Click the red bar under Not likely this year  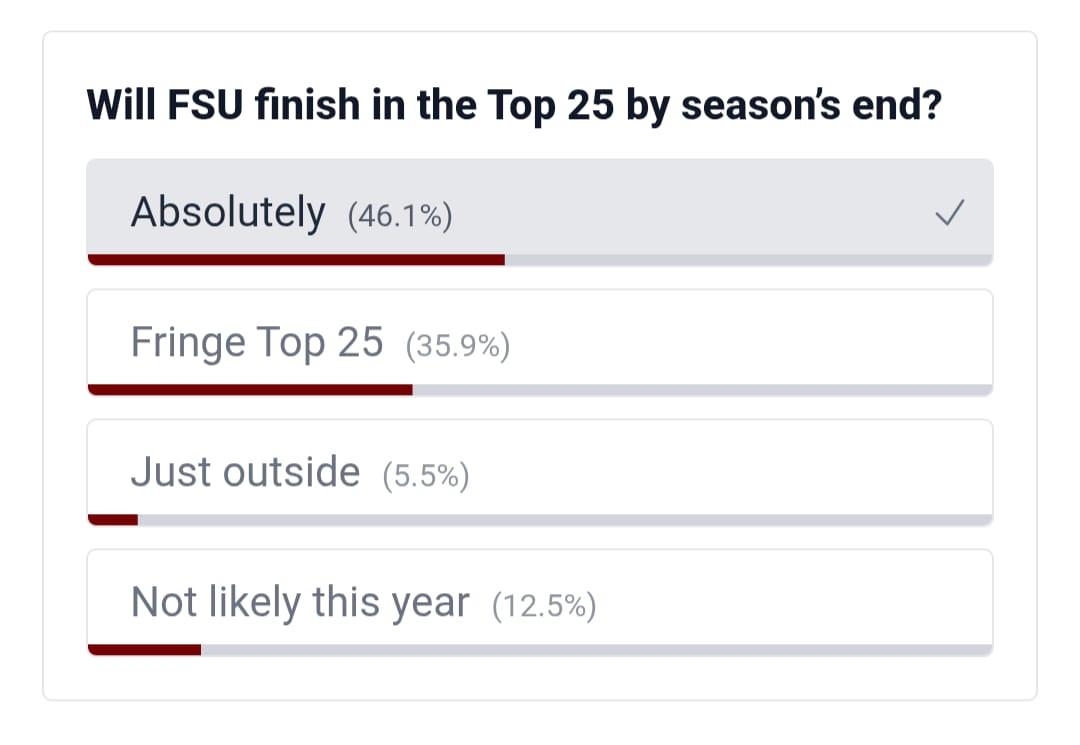[x=145, y=650]
